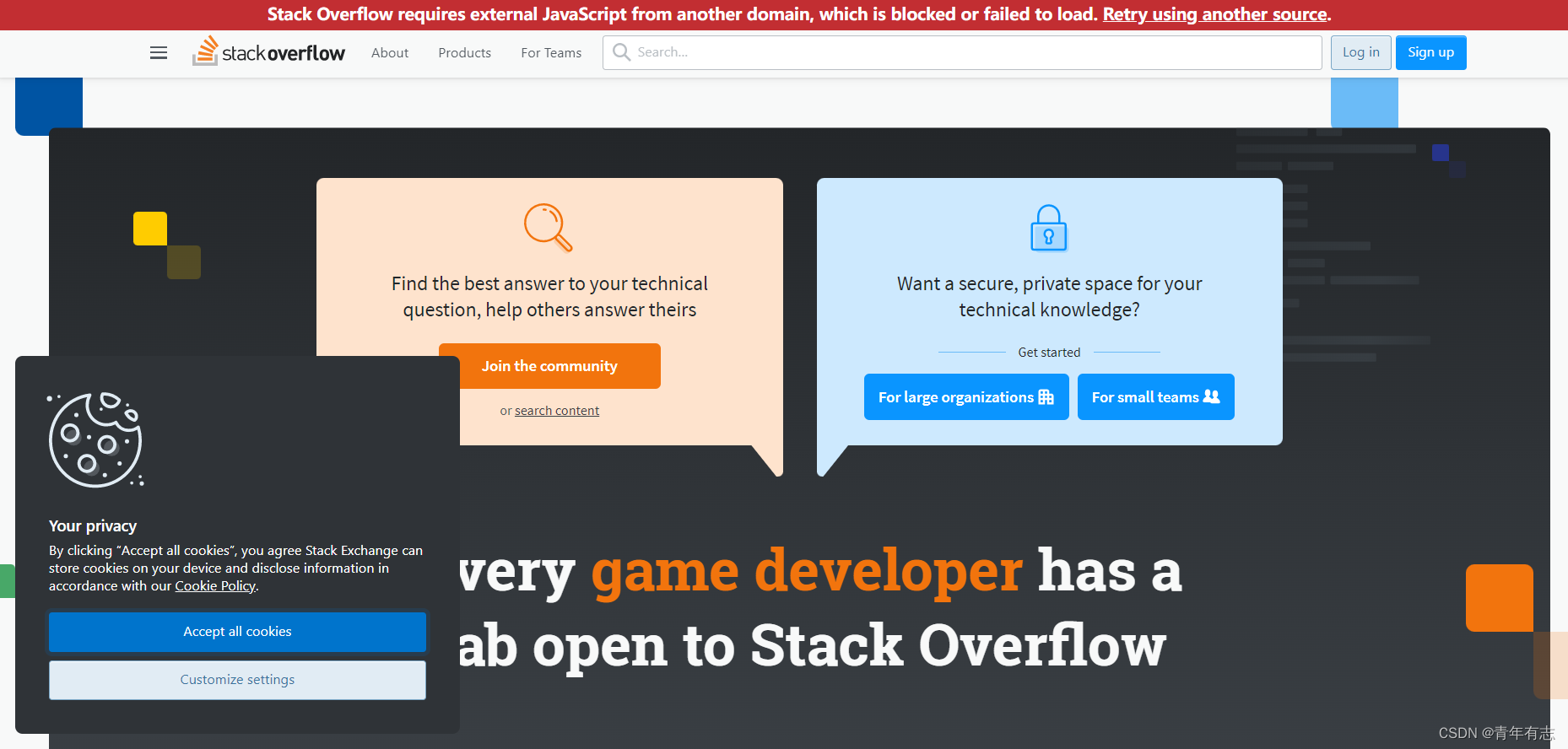Screen dimensions: 1568x749
Task: Accept all cookies
Action: click(x=237, y=632)
